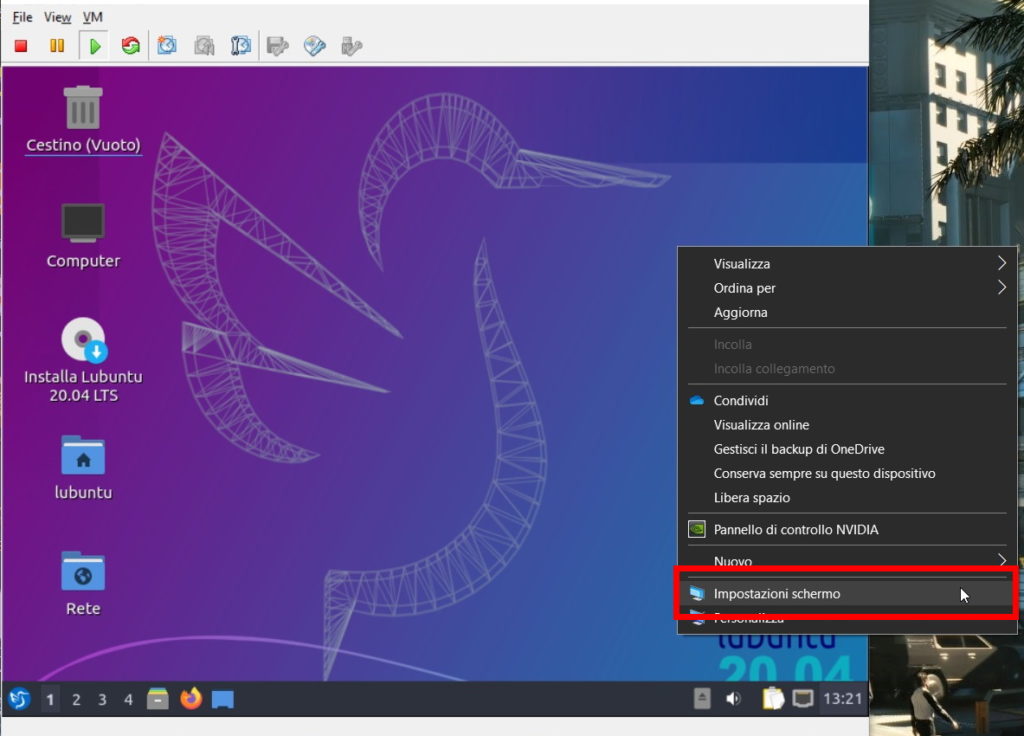Open Impostazioni schermo
This screenshot has height=736, width=1024.
(847, 594)
